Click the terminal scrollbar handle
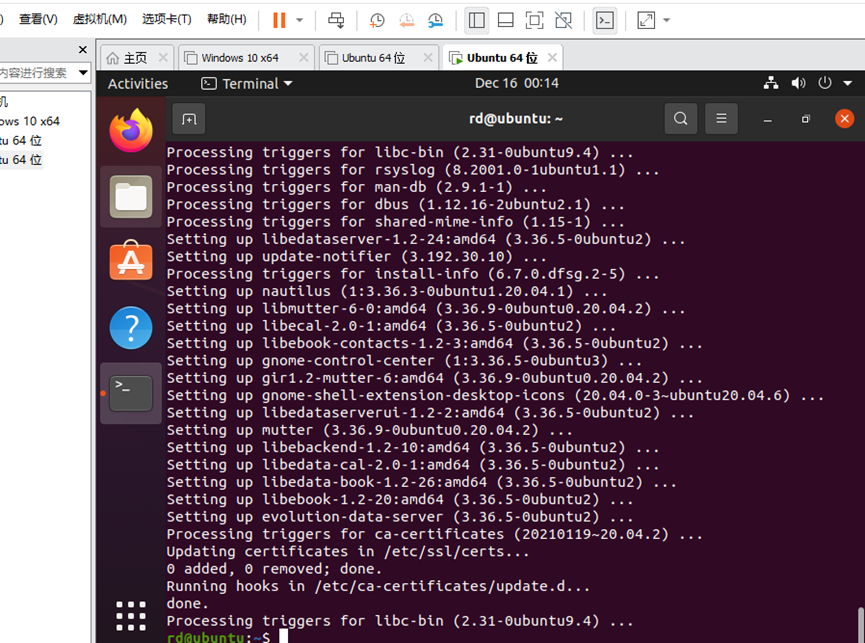The width and height of the screenshot is (865, 643). pos(860,624)
